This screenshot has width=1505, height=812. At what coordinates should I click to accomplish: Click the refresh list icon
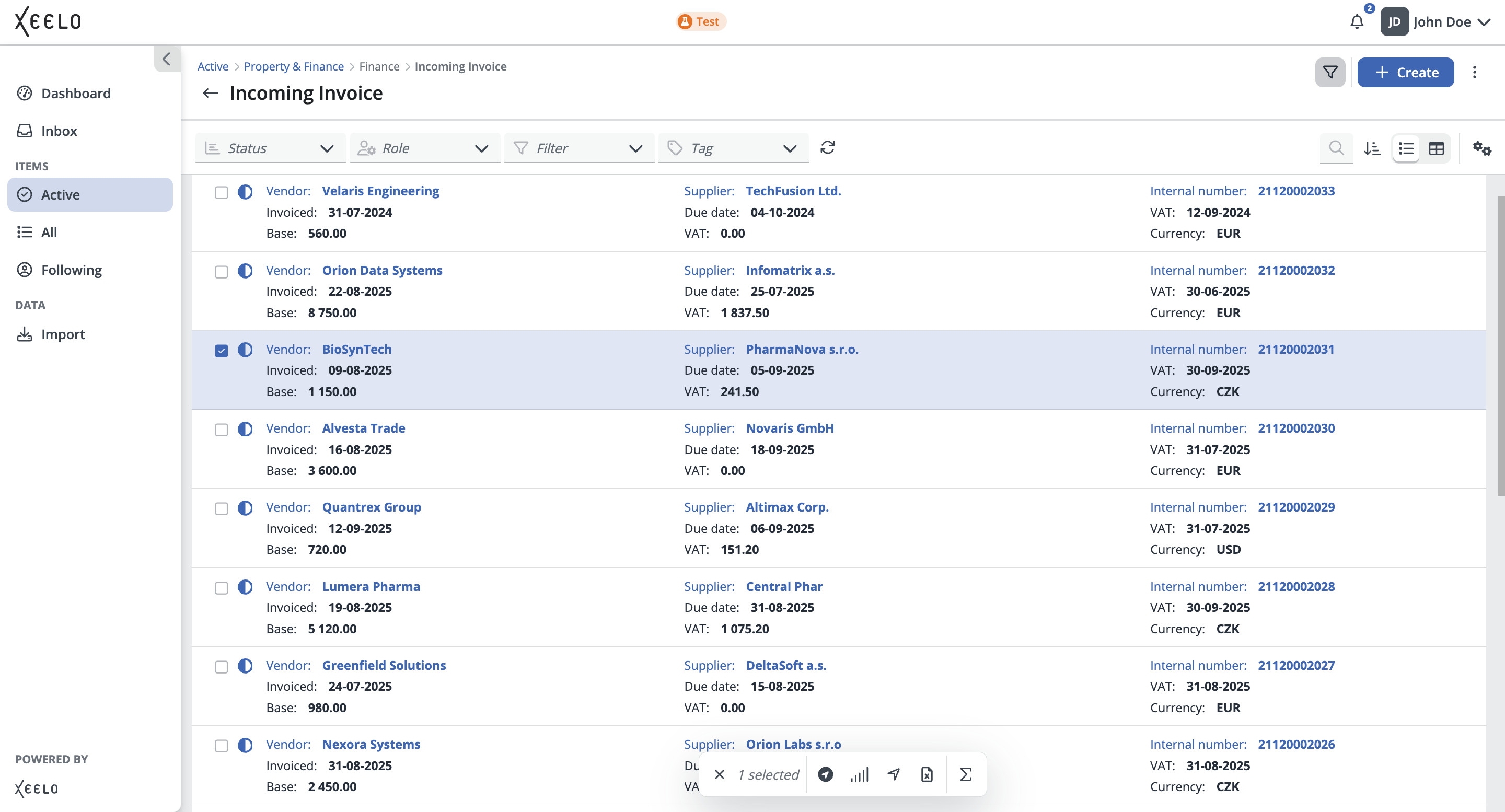click(827, 148)
